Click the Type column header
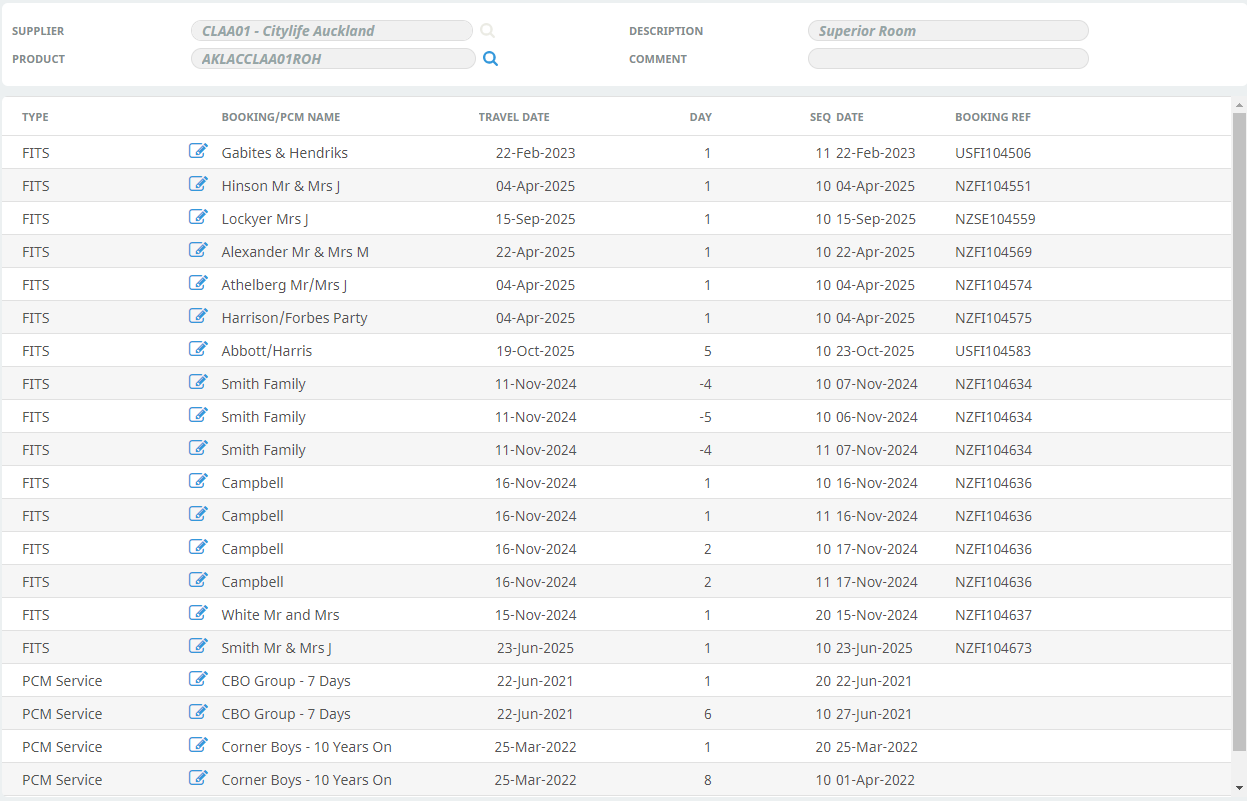1247x801 pixels. [35, 117]
